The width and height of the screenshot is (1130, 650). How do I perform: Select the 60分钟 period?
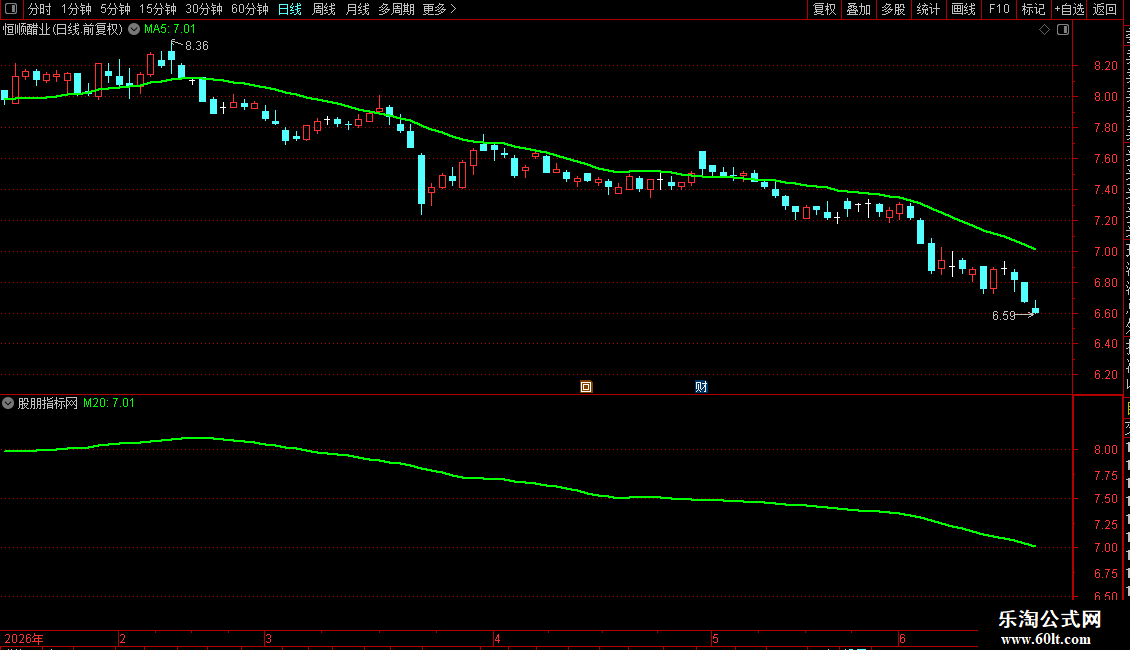click(x=249, y=9)
